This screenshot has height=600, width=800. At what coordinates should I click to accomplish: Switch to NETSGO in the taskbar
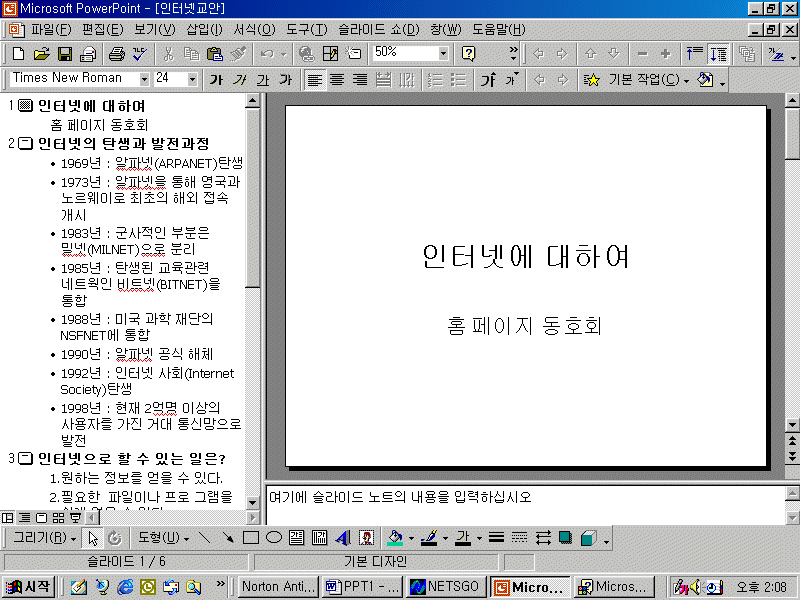(446, 587)
